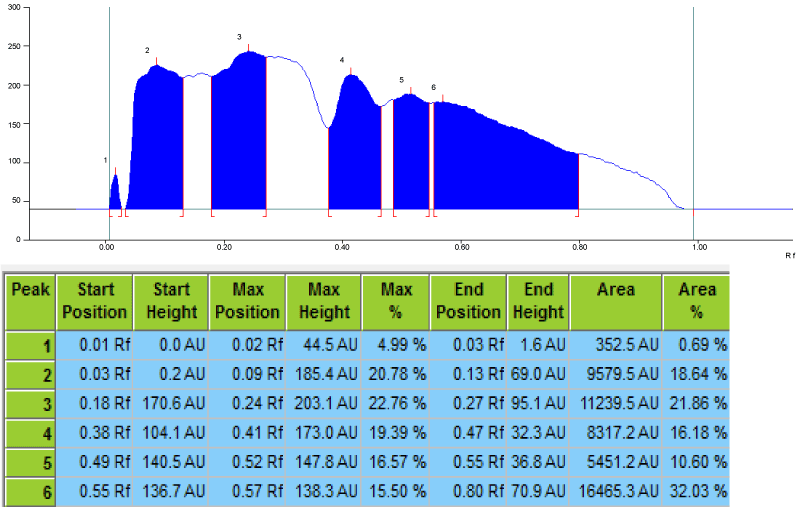Click the 0.38 Rf start position cell

click(94, 434)
